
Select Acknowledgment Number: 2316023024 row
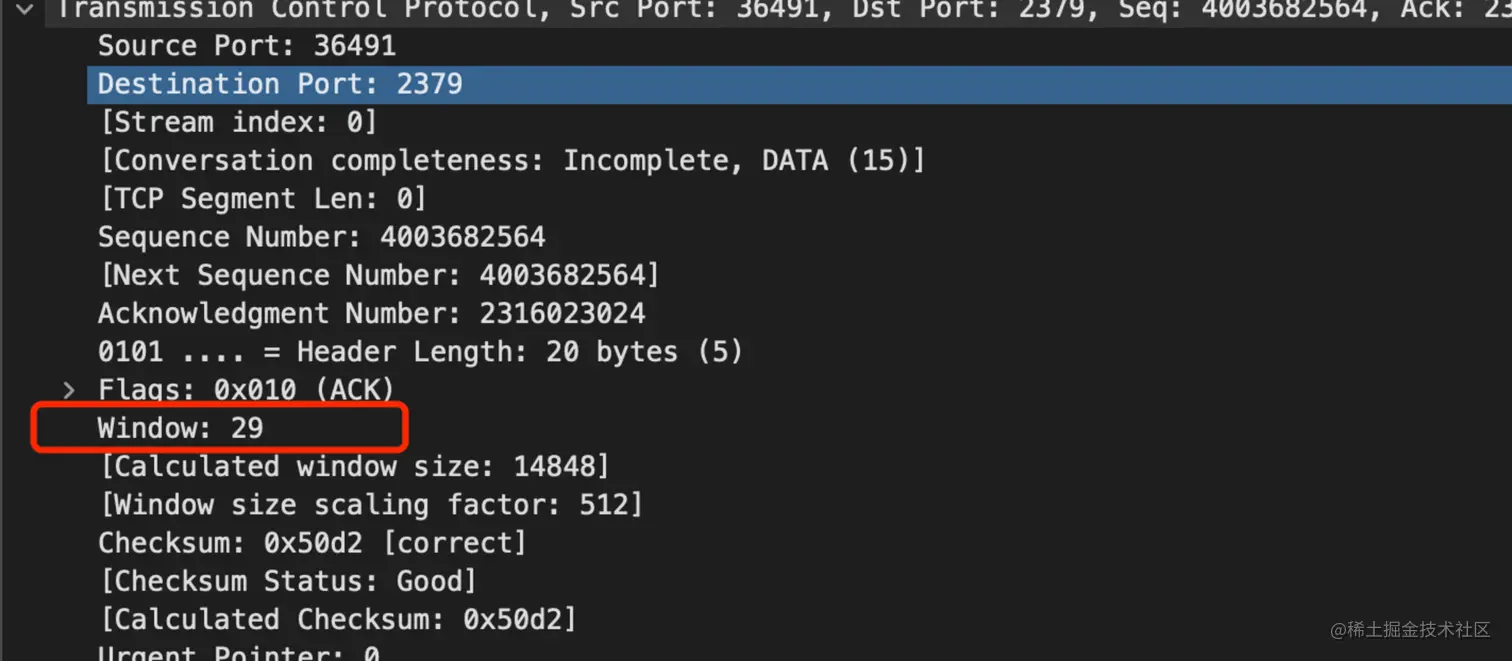[371, 313]
